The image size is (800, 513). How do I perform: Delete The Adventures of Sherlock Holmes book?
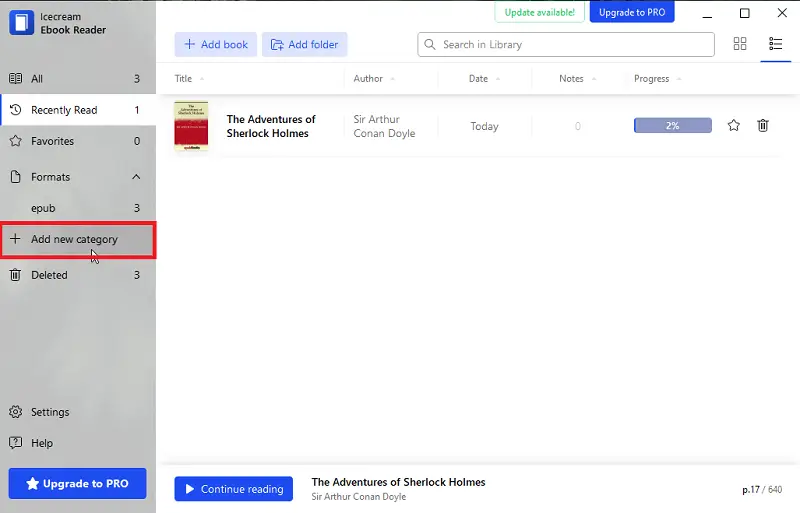(763, 126)
